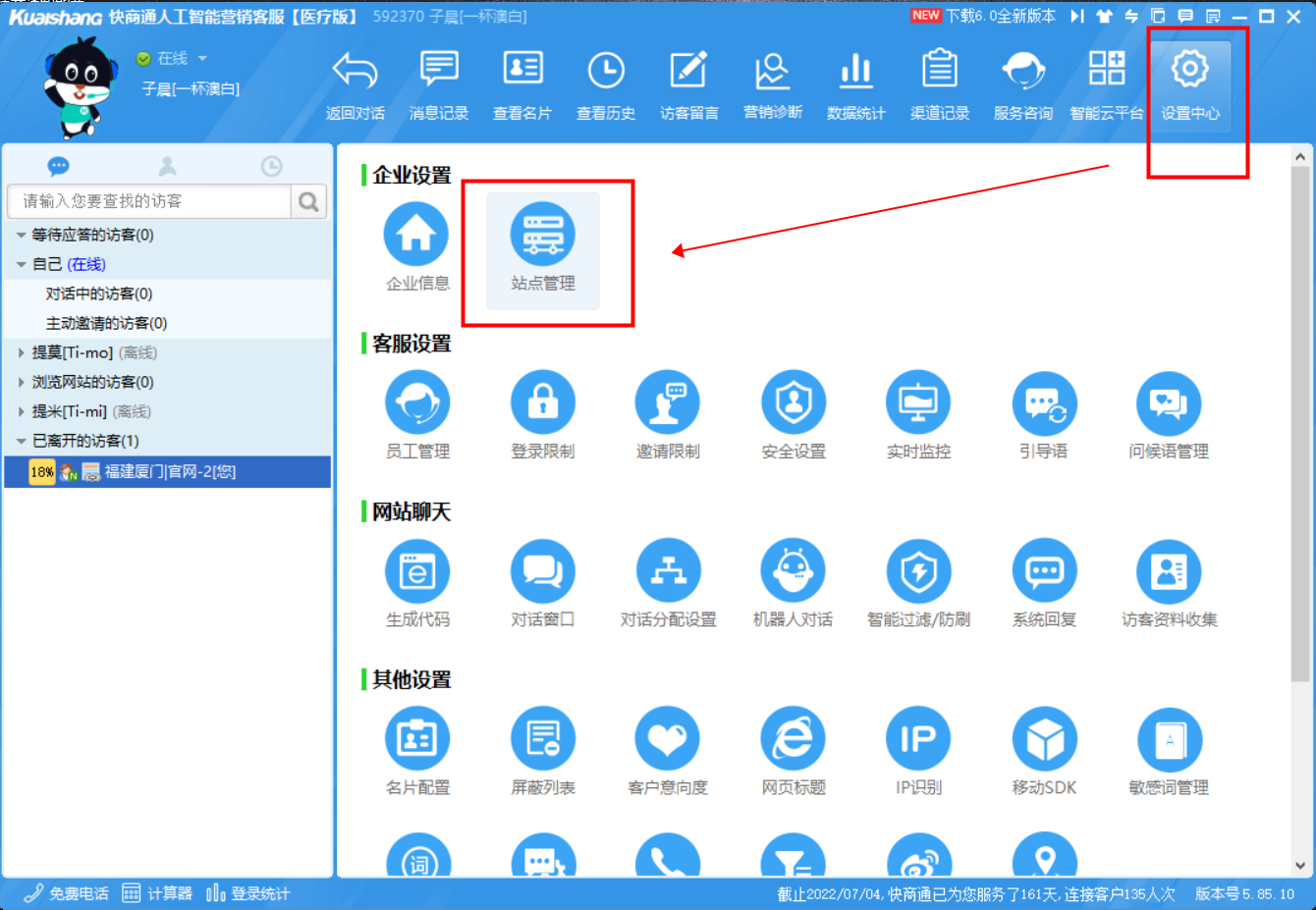Expand 提莫[Ti-mo] offline group

pos(22,352)
